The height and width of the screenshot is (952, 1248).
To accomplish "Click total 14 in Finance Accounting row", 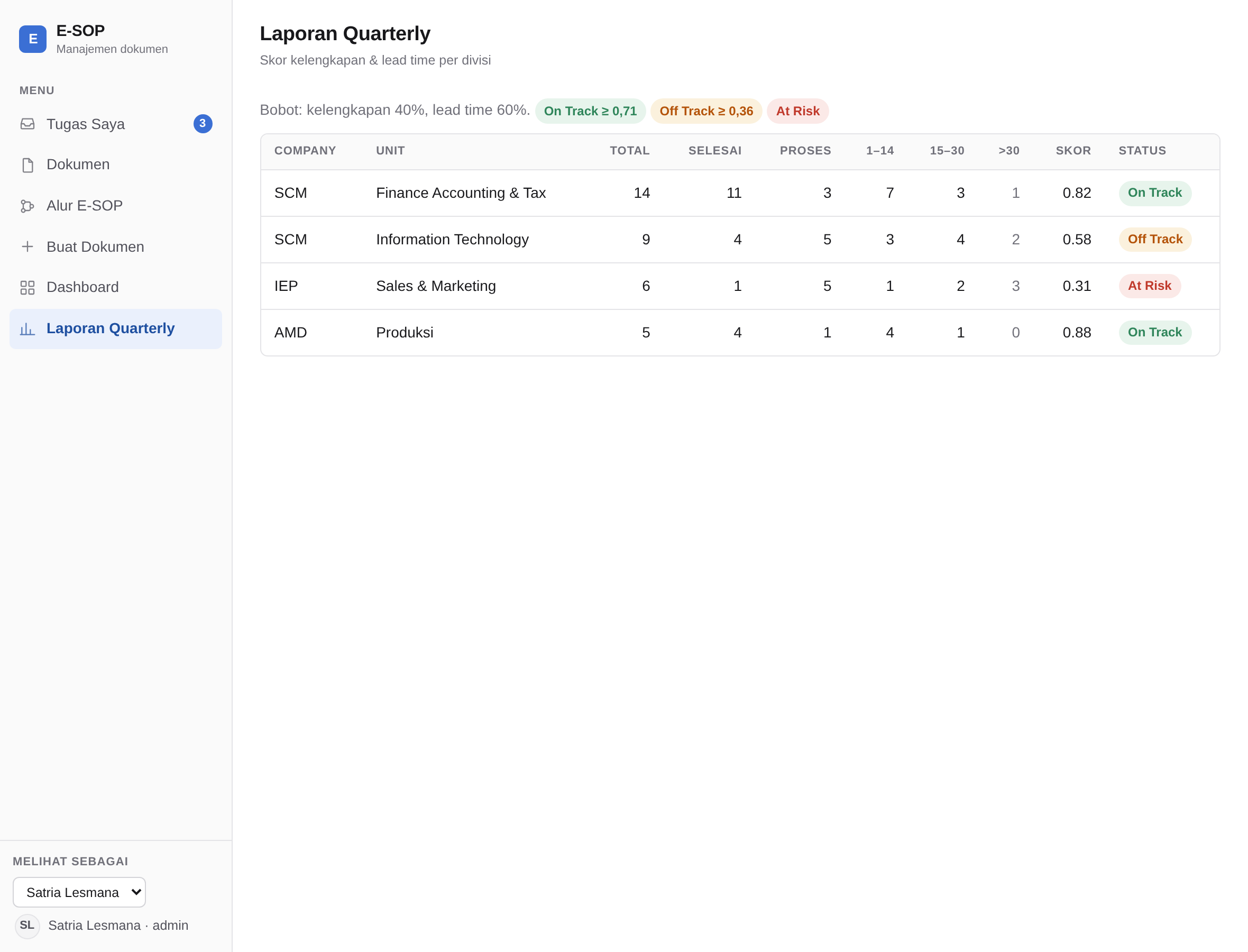I will coord(641,193).
